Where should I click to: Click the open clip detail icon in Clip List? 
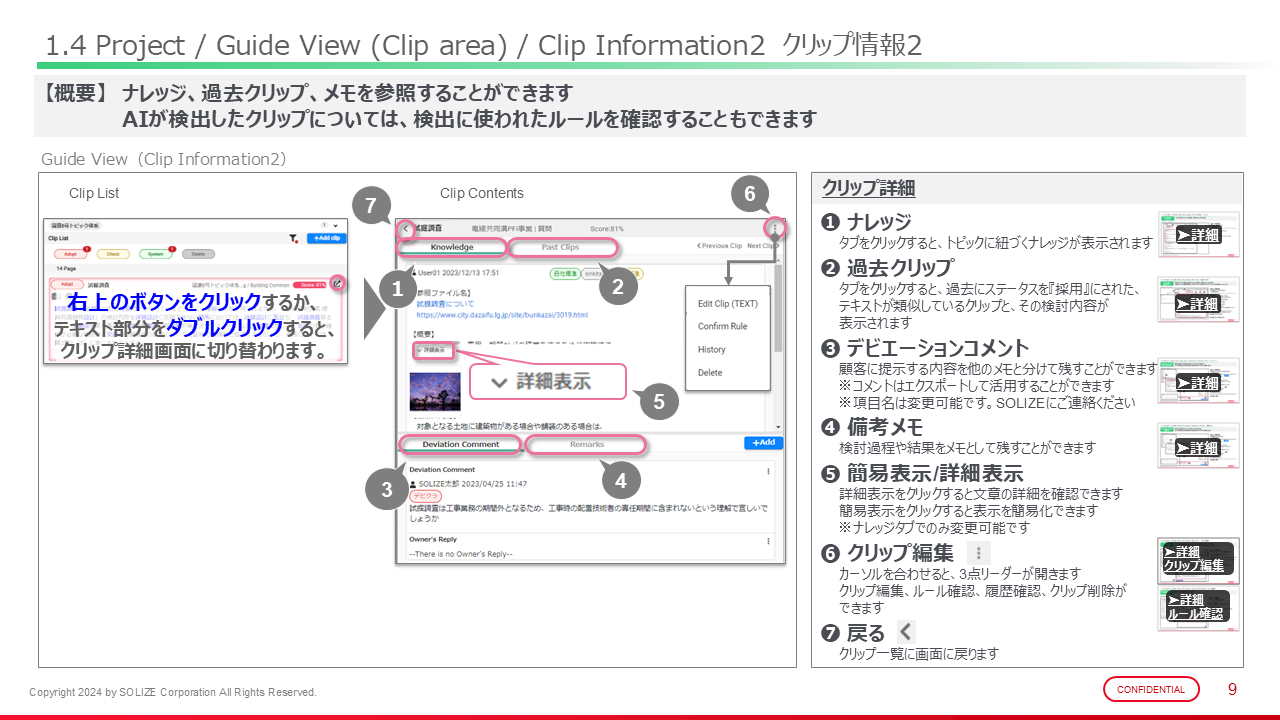pyautogui.click(x=338, y=284)
